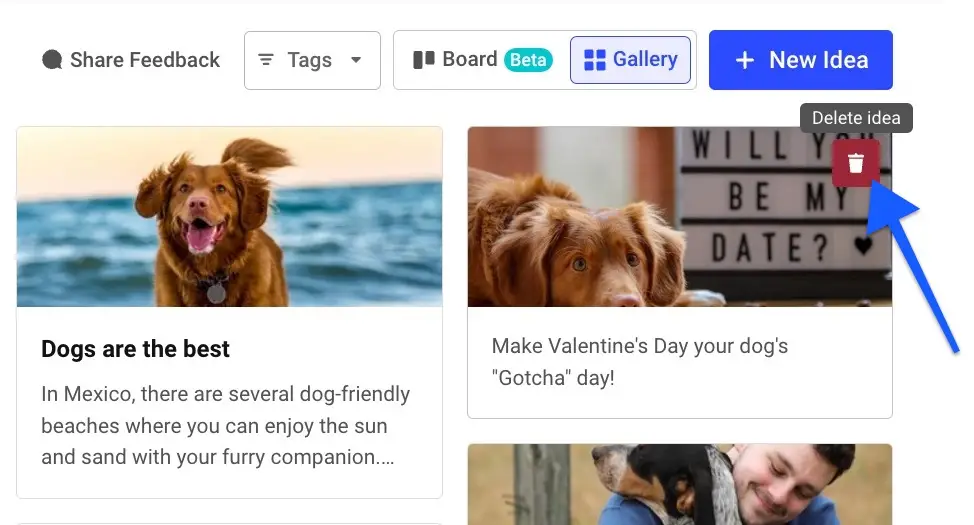974x525 pixels.
Task: Select the Gallery view tab
Action: 630,60
